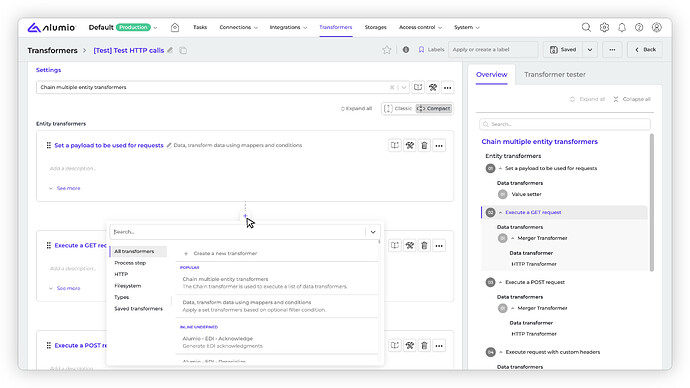Mark transformer as favorite with the star

(387, 50)
